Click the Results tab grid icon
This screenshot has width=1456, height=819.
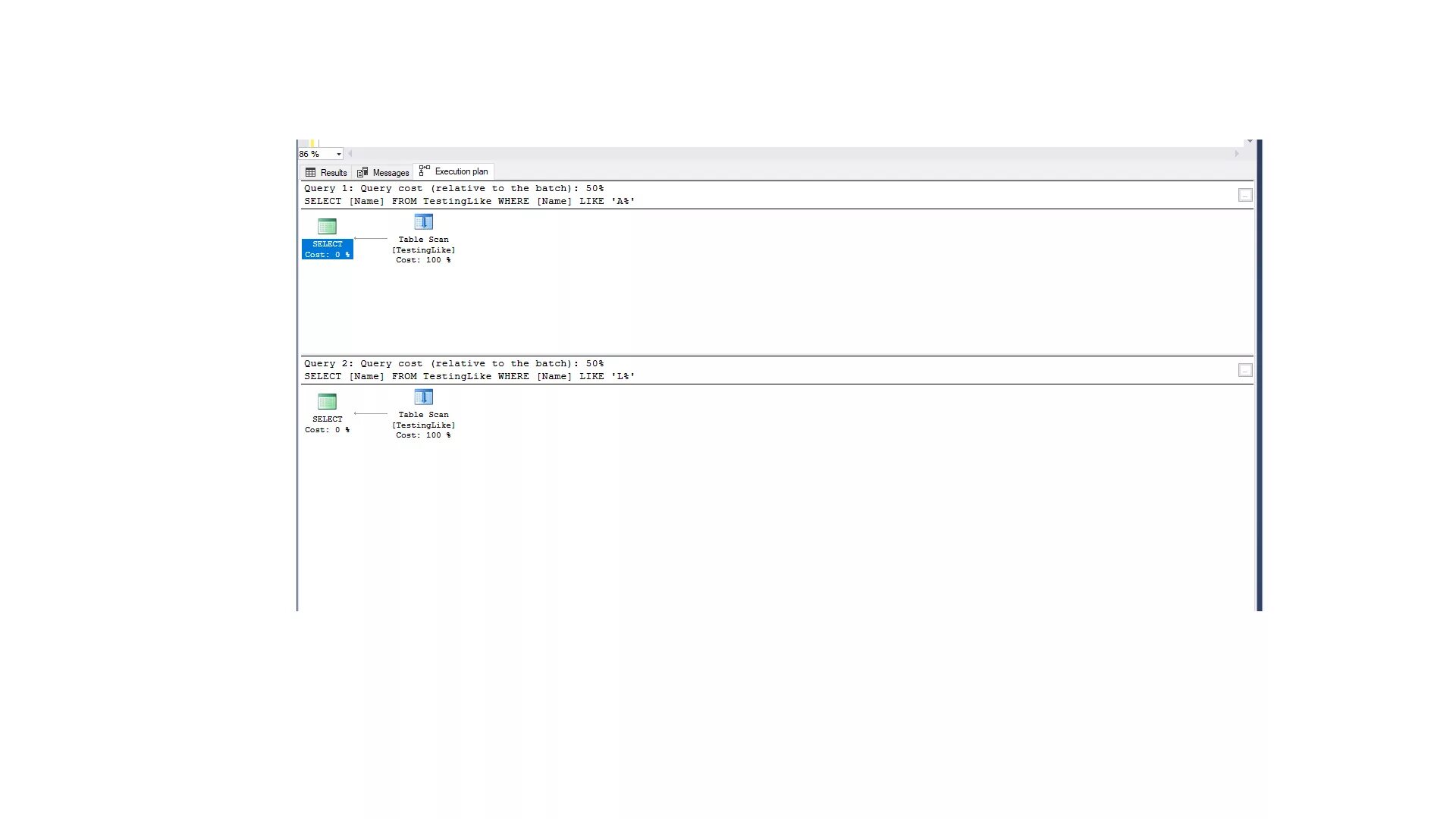(310, 173)
